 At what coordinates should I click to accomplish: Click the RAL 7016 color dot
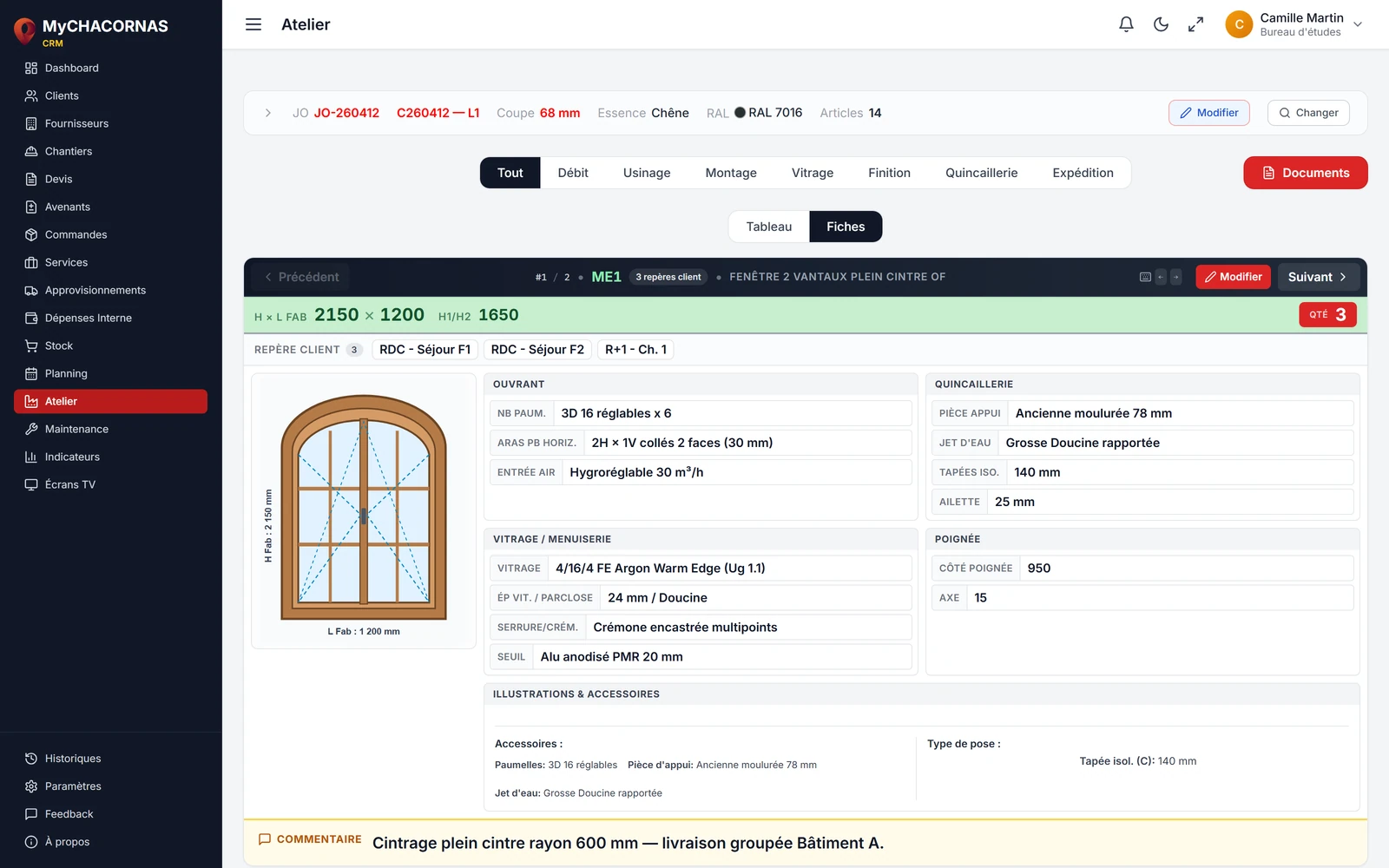click(740, 112)
